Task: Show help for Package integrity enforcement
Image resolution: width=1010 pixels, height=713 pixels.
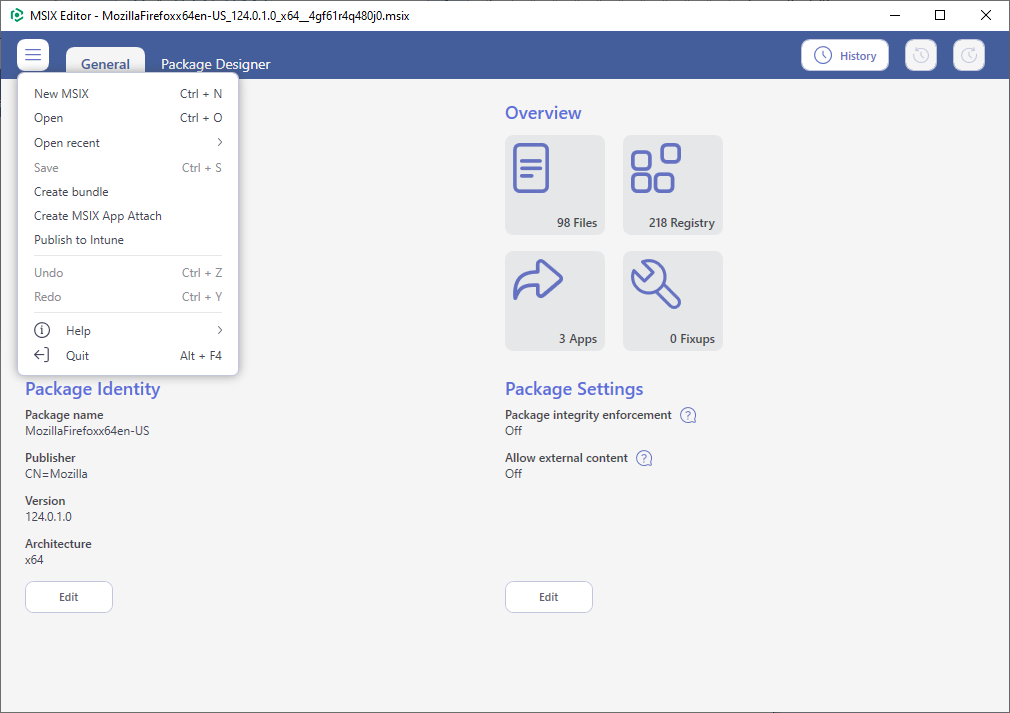Action: pyautogui.click(x=688, y=415)
